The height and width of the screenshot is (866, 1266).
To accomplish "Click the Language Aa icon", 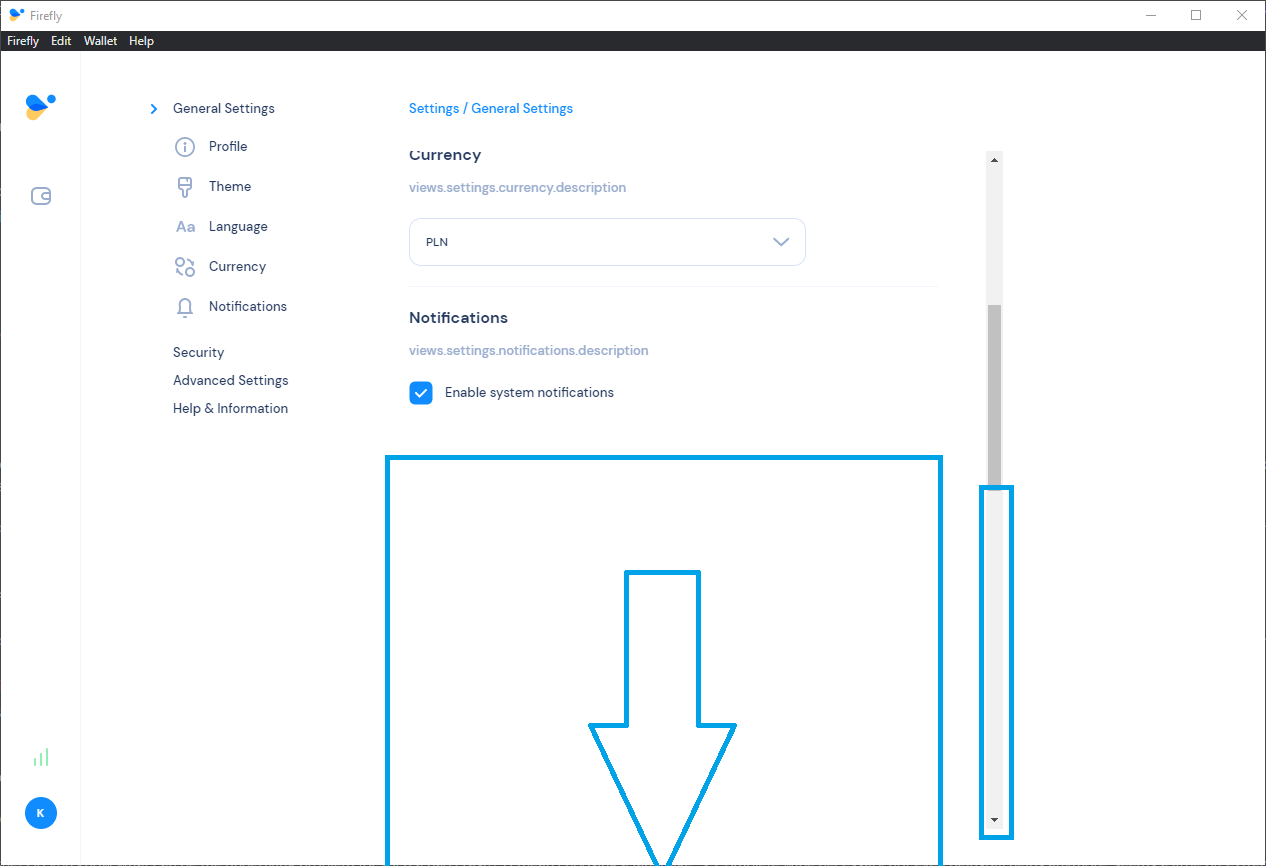I will click(x=184, y=226).
